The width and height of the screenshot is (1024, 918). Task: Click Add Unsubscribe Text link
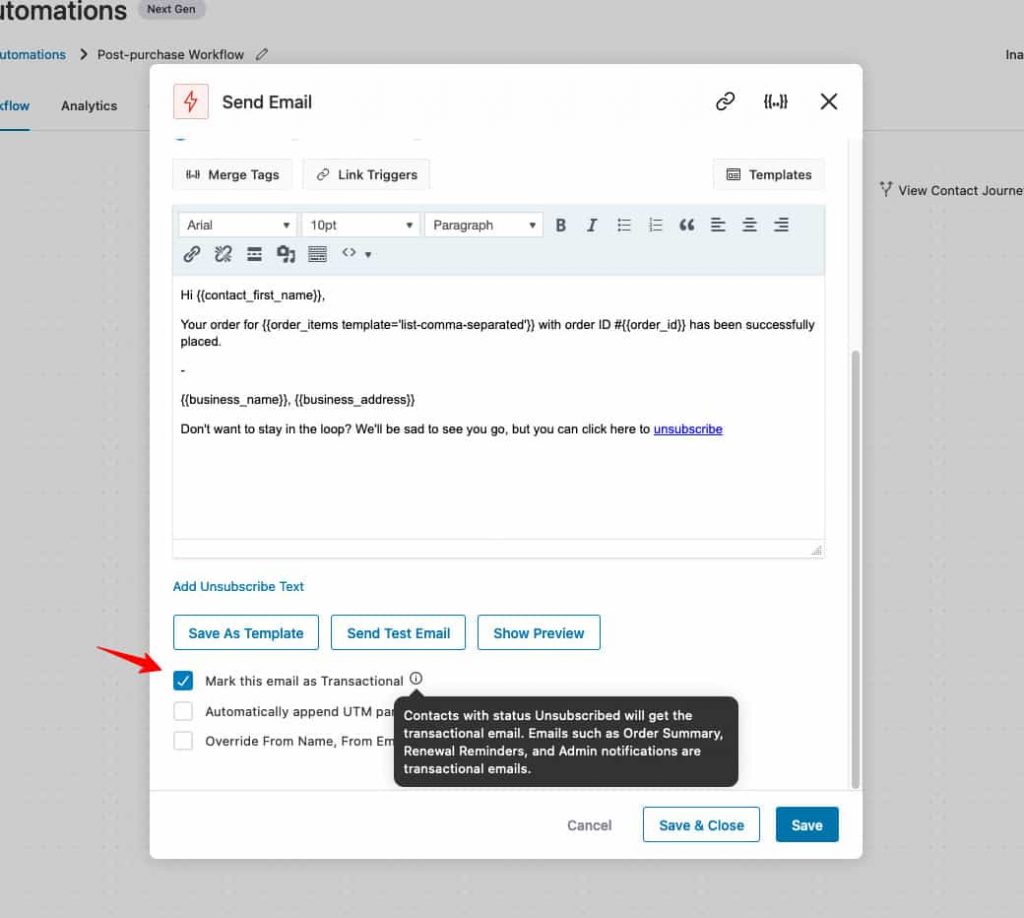238,586
